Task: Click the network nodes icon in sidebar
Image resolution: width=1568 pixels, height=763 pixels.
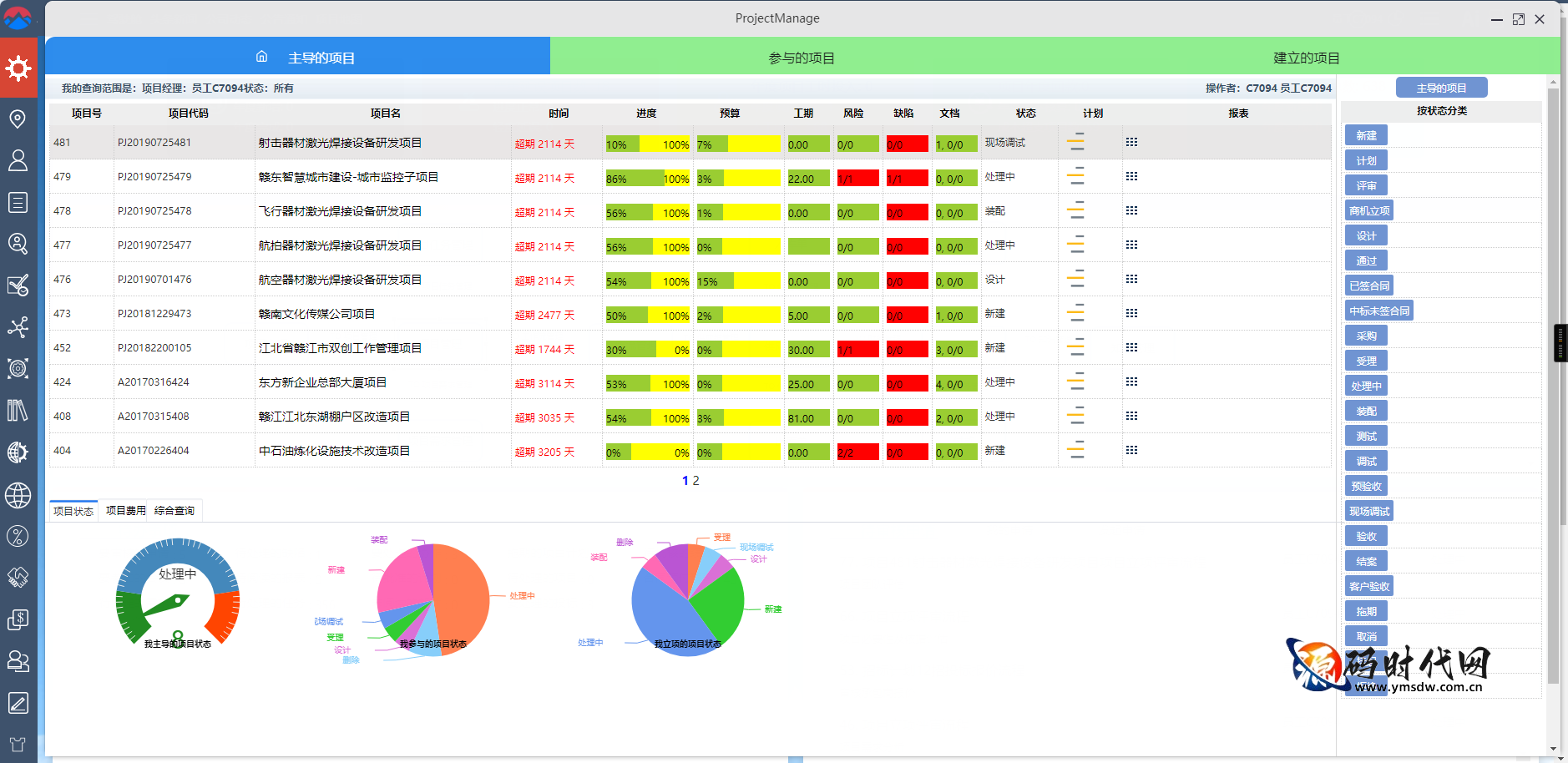Action: [18, 326]
